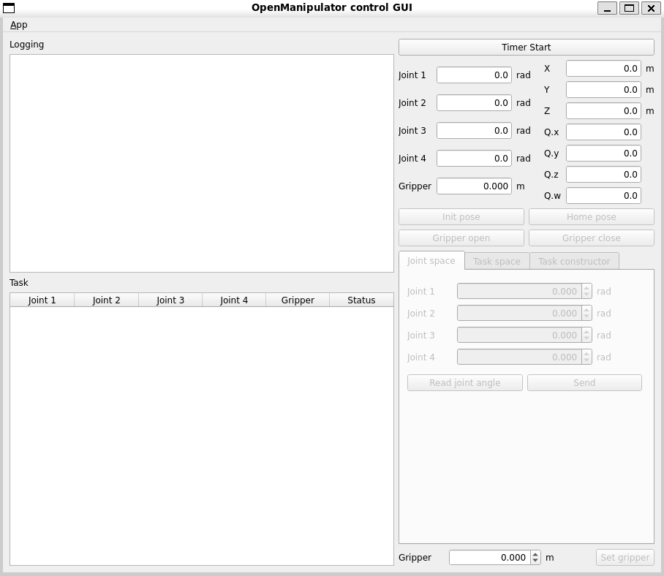Viewport: 664px width, 576px height.
Task: Click the Joint 3 column header
Action: pyautogui.click(x=170, y=300)
